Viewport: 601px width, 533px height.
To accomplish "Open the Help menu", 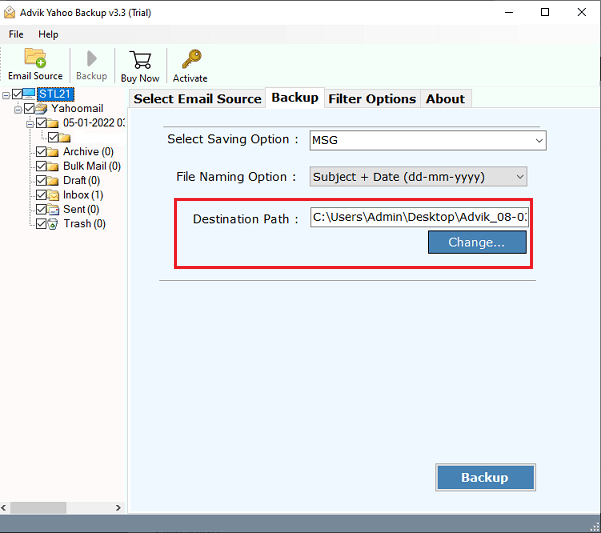I will click(x=48, y=34).
